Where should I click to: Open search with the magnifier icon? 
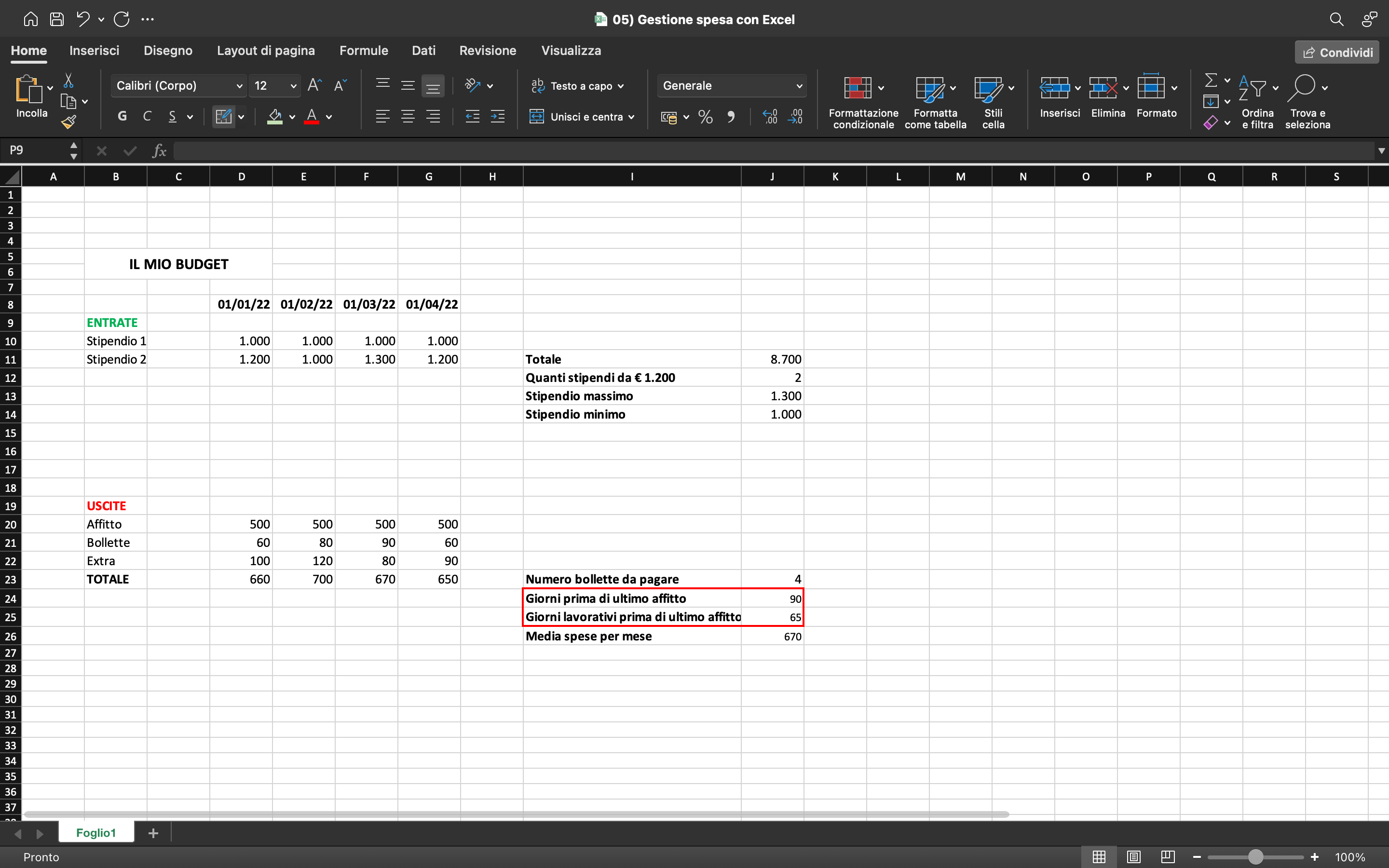point(1336,19)
